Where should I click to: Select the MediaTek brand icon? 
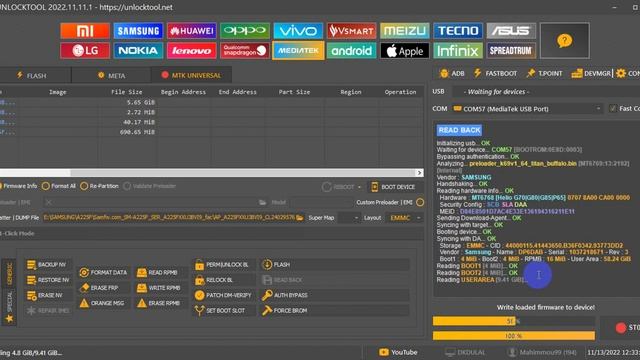(298, 51)
